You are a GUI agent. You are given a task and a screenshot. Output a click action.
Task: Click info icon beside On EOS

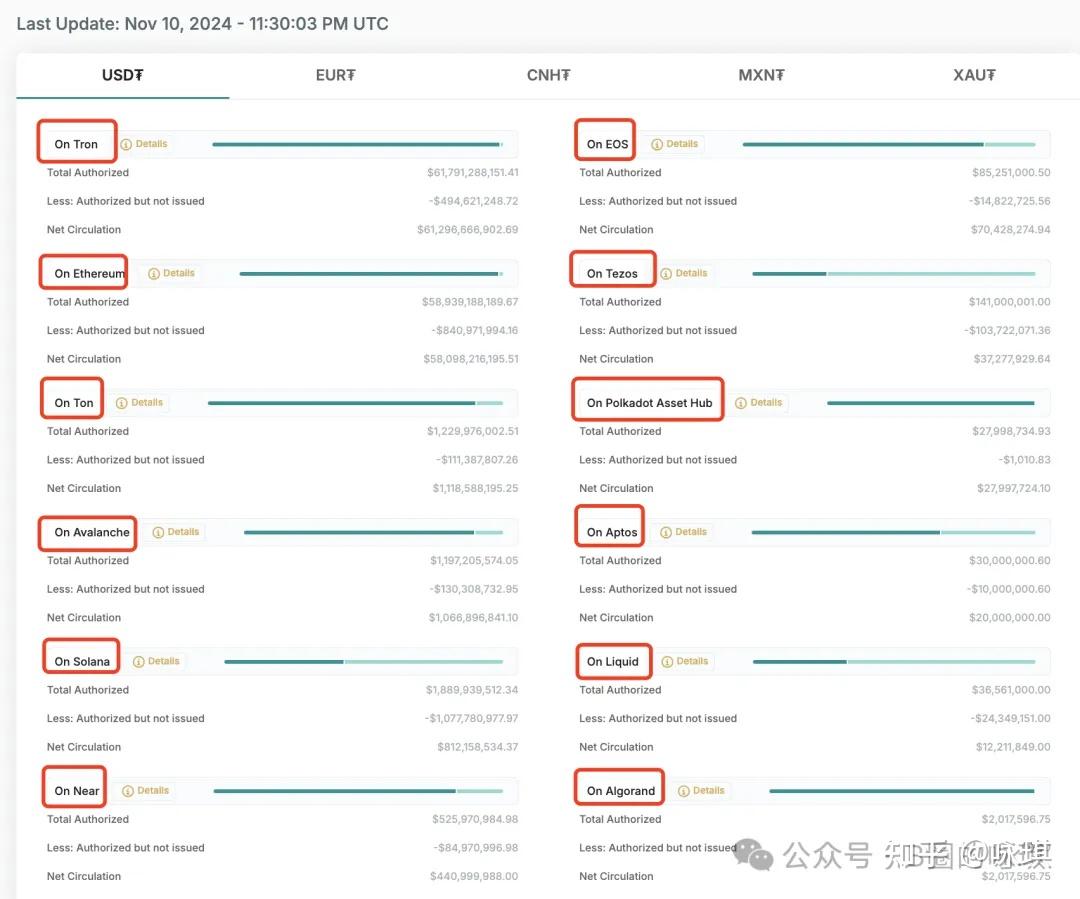click(657, 145)
